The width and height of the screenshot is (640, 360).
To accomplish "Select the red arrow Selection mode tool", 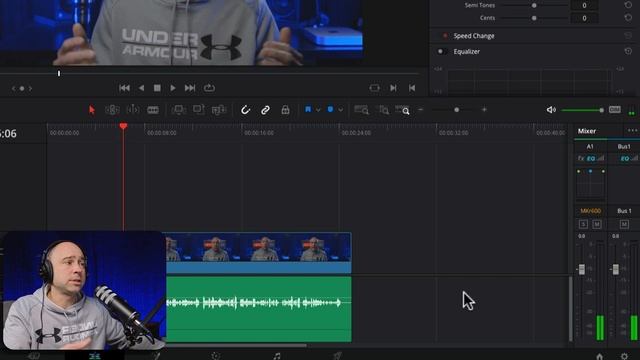I will click(x=91, y=110).
